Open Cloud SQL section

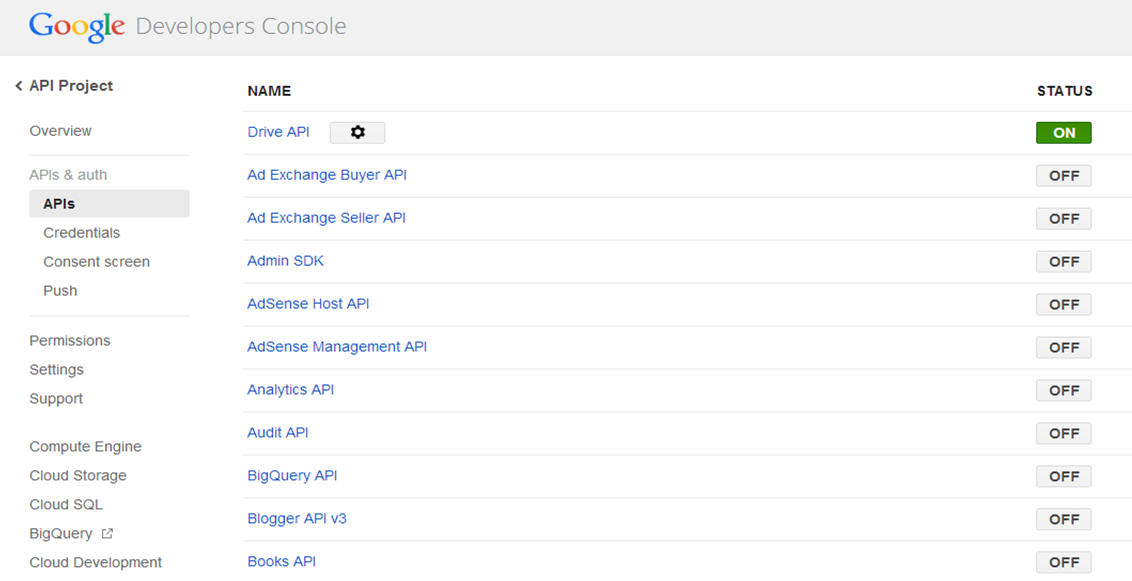(x=66, y=504)
